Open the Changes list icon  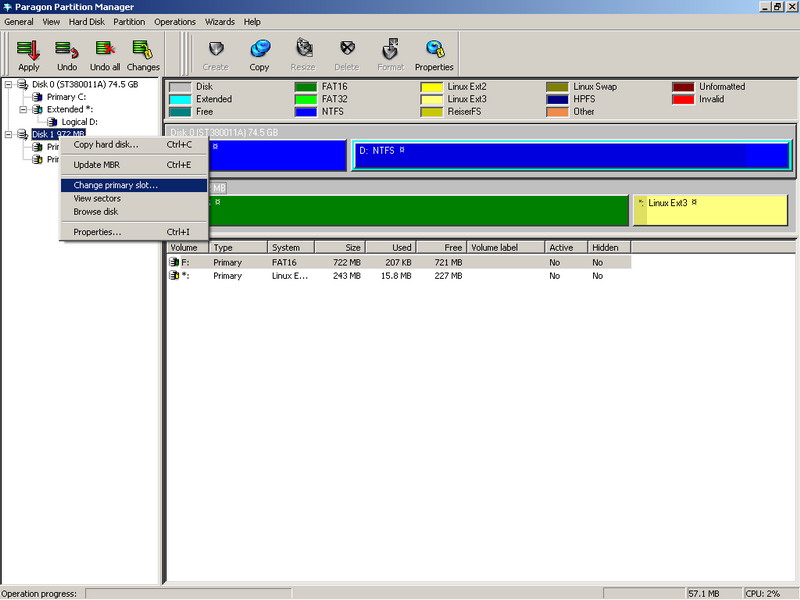click(142, 49)
